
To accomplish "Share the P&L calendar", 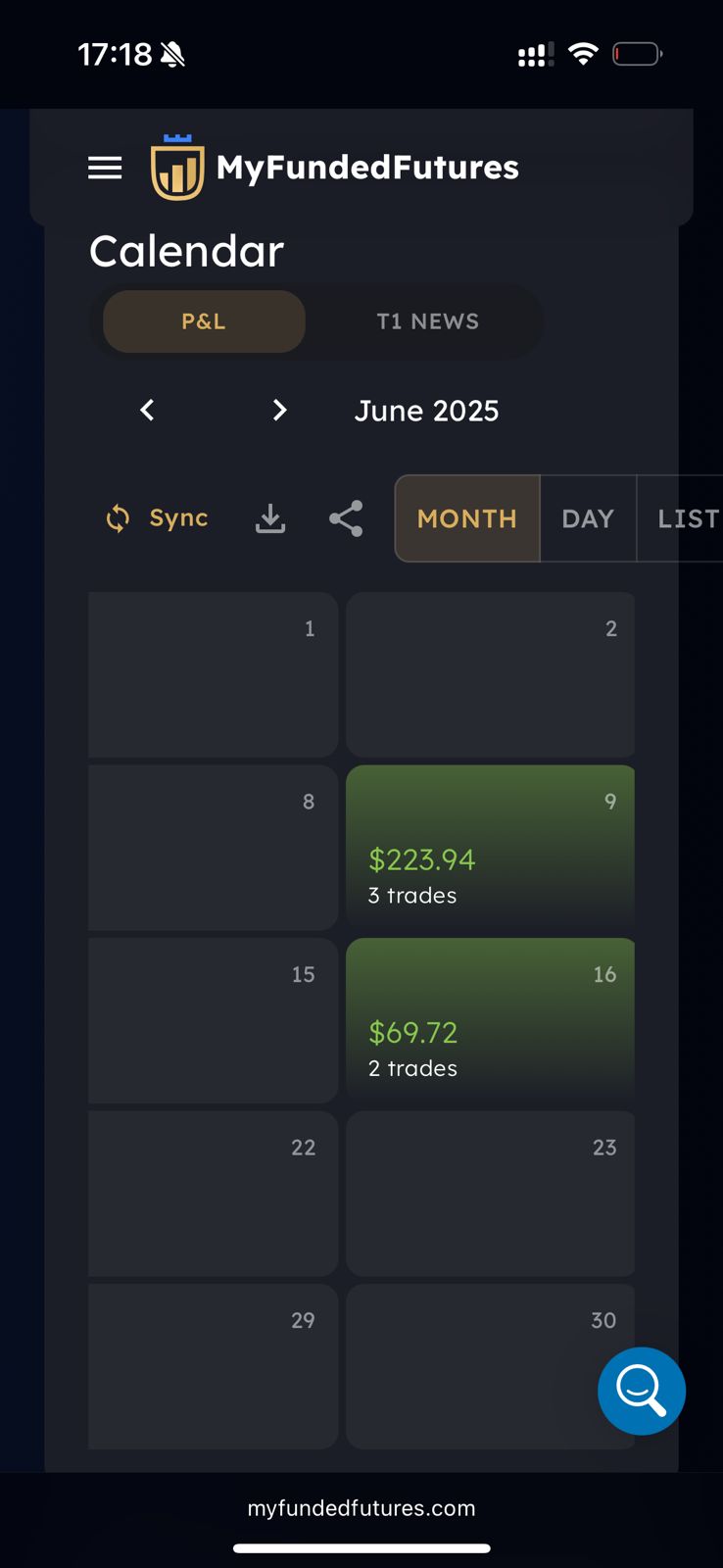I will pyautogui.click(x=346, y=518).
